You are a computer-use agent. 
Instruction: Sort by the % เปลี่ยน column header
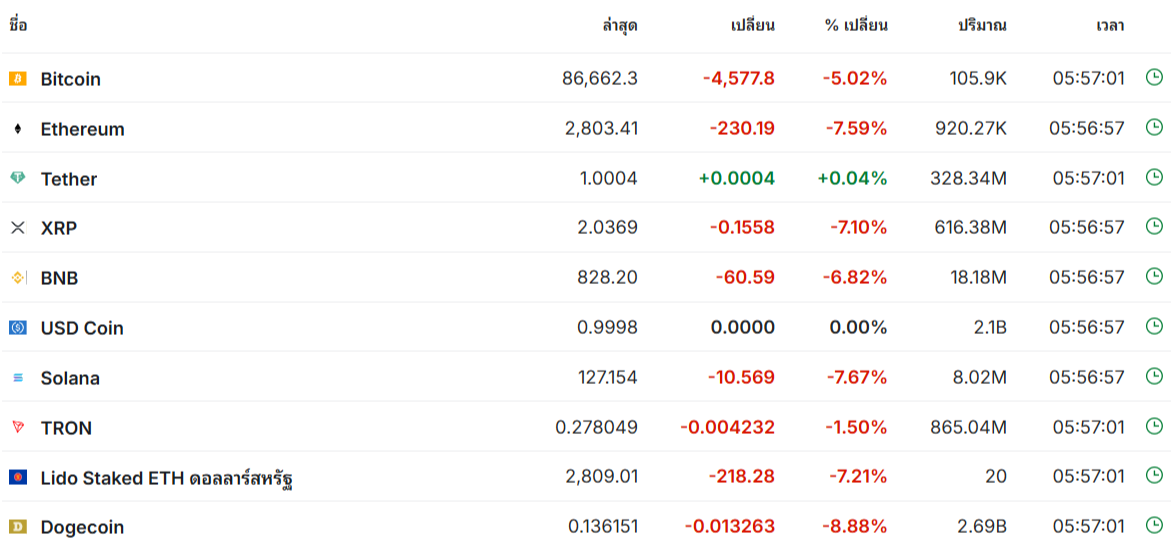pos(856,26)
